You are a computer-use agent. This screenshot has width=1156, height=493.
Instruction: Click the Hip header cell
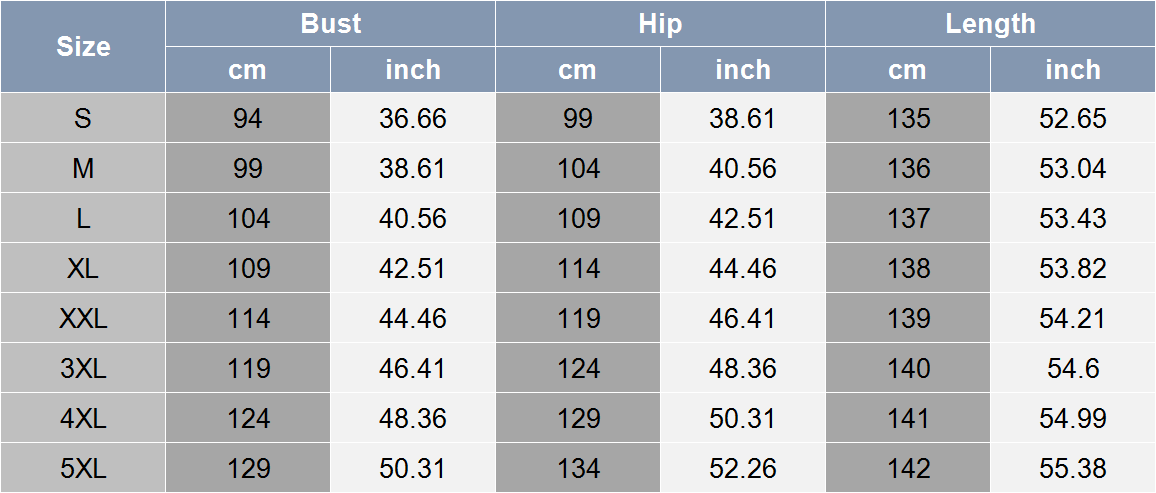pos(660,24)
